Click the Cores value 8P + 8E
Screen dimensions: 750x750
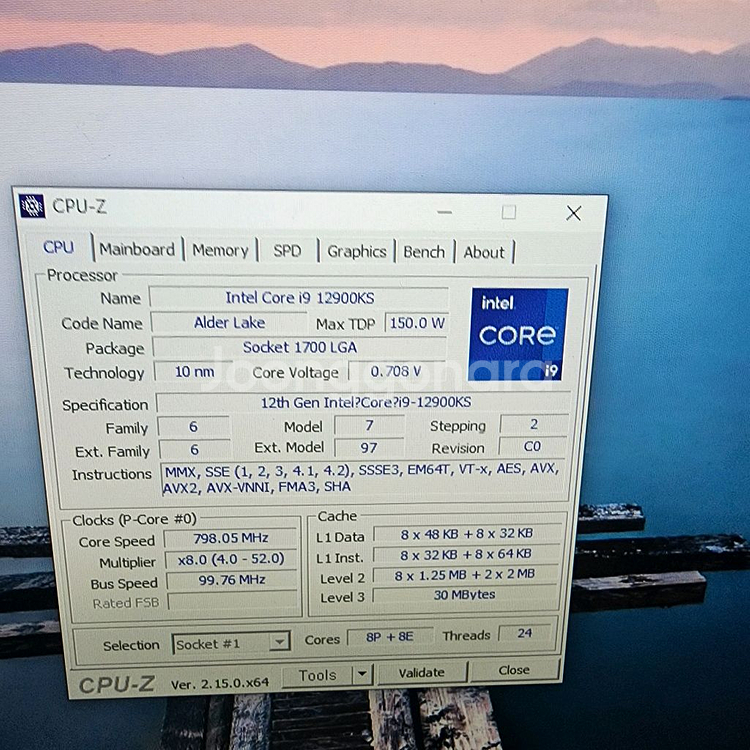coord(390,637)
